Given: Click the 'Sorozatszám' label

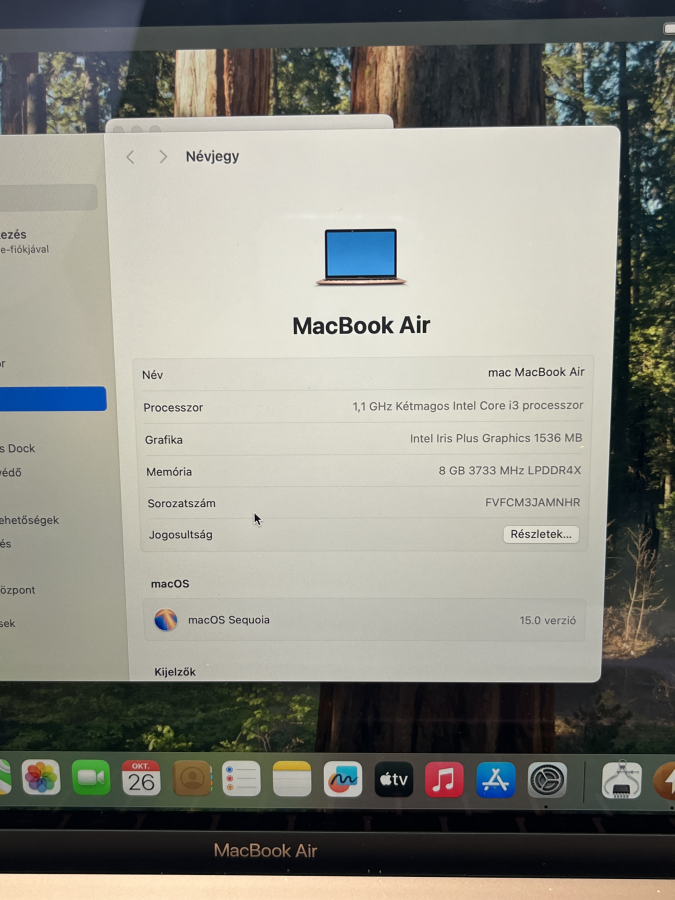Looking at the screenshot, I should pos(181,503).
